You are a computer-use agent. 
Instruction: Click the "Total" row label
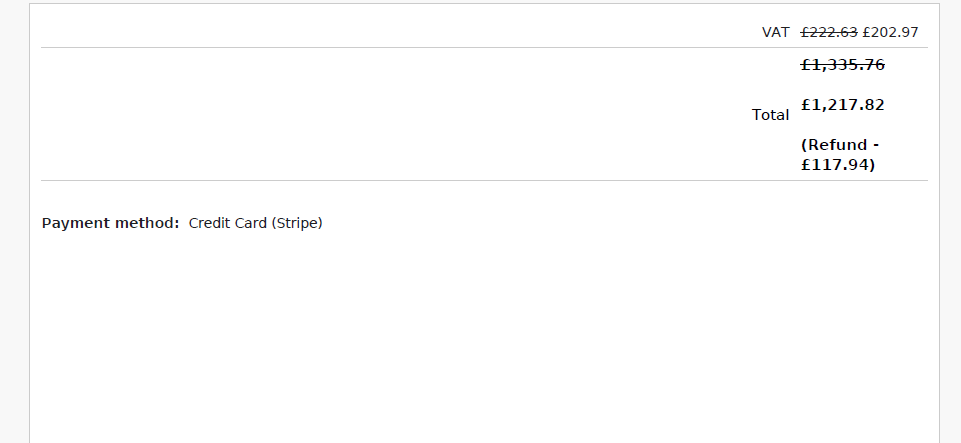tap(770, 115)
